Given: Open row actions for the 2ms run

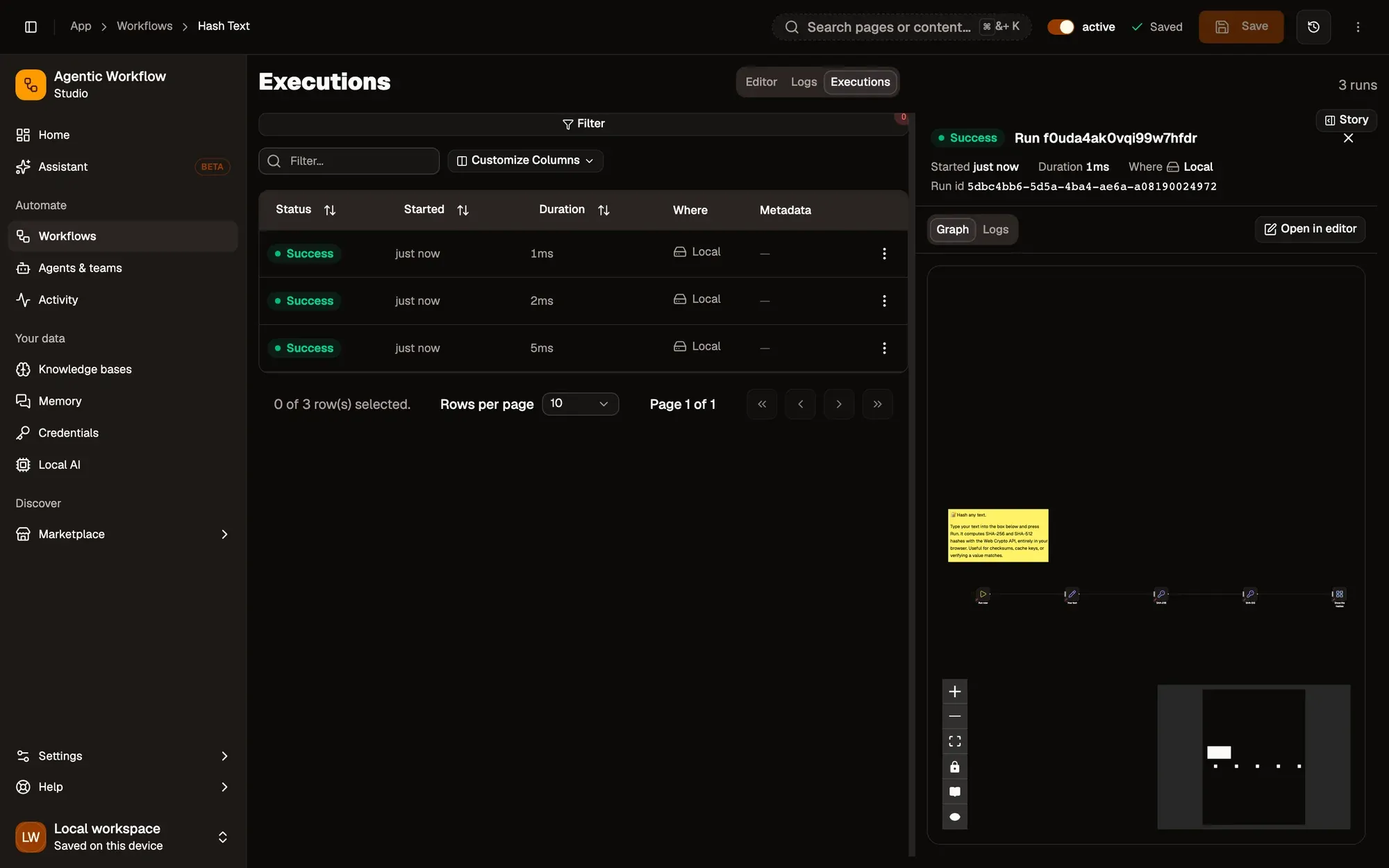Looking at the screenshot, I should pos(884,301).
